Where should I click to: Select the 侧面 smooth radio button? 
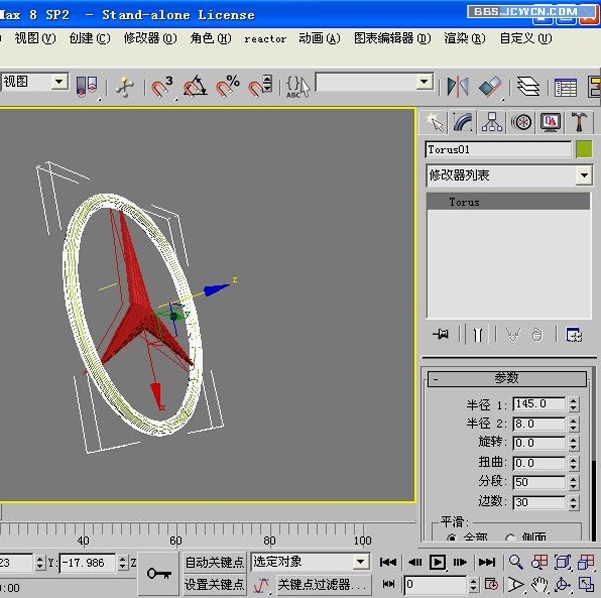pyautogui.click(x=510, y=537)
